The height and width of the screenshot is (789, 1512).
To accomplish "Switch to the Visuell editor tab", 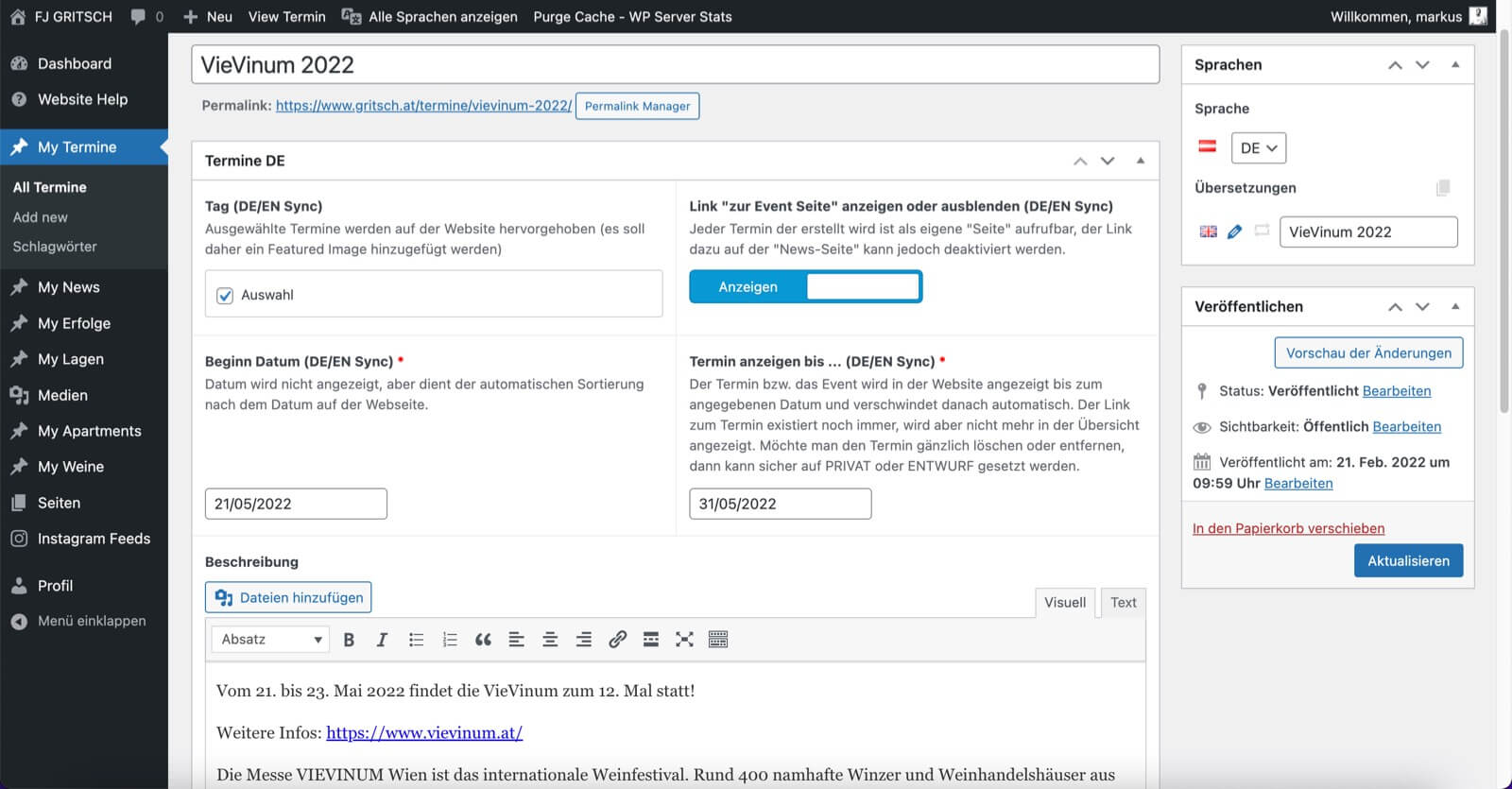I will coord(1065,603).
